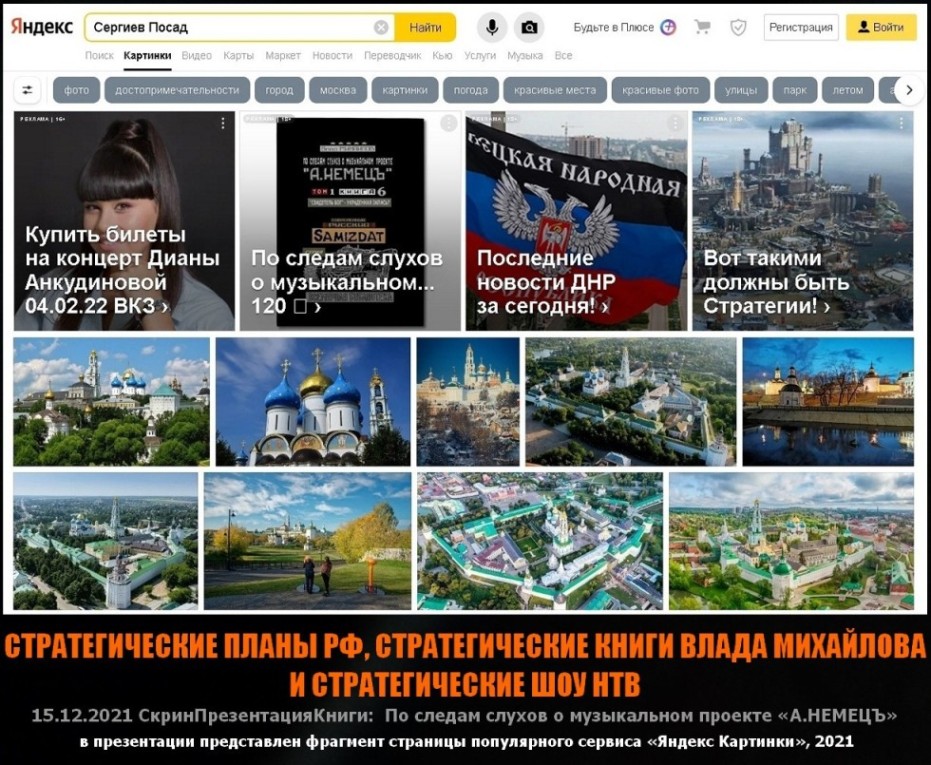Open the Услуги tab

[x=480, y=55]
